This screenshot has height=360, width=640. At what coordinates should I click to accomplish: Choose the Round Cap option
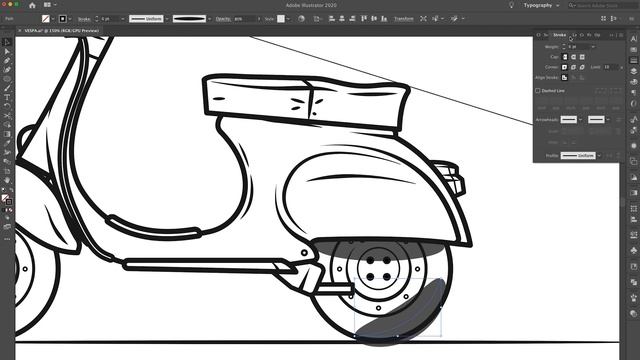[x=573, y=57]
